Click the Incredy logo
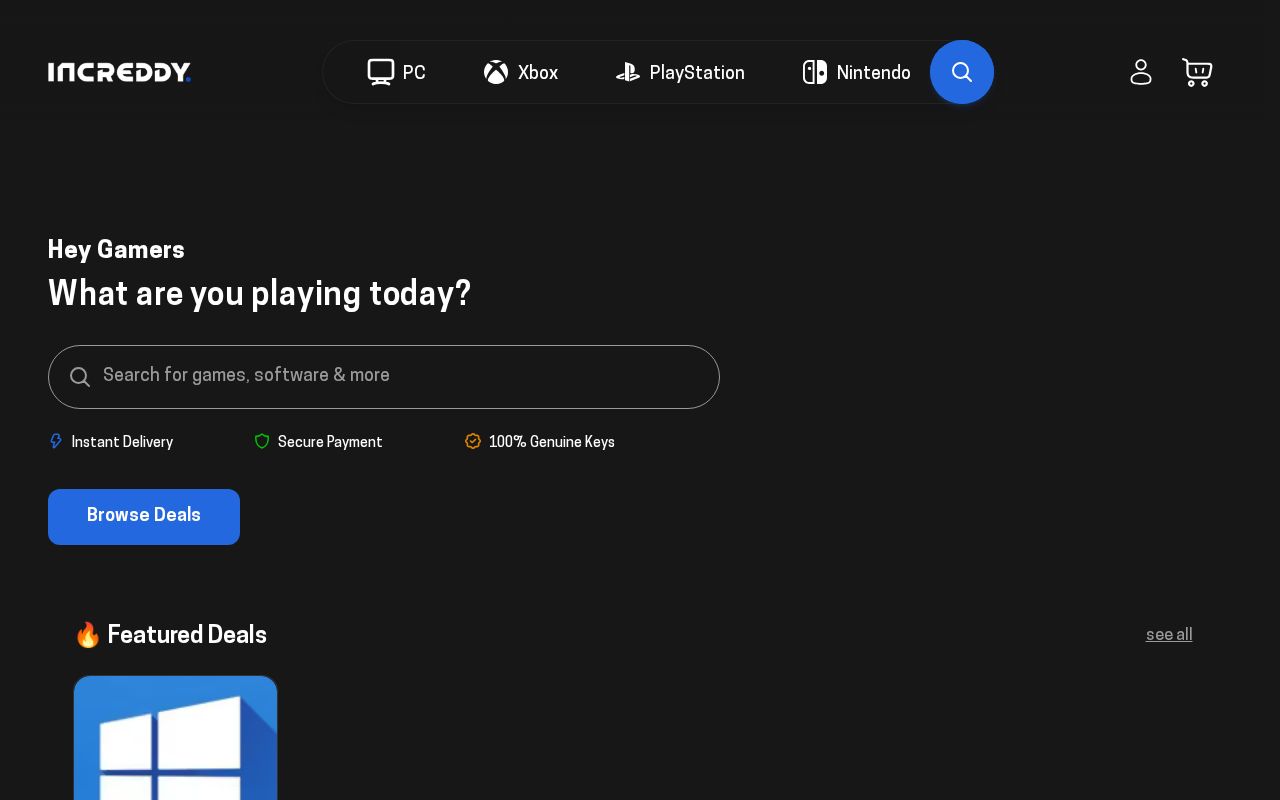 (x=119, y=72)
